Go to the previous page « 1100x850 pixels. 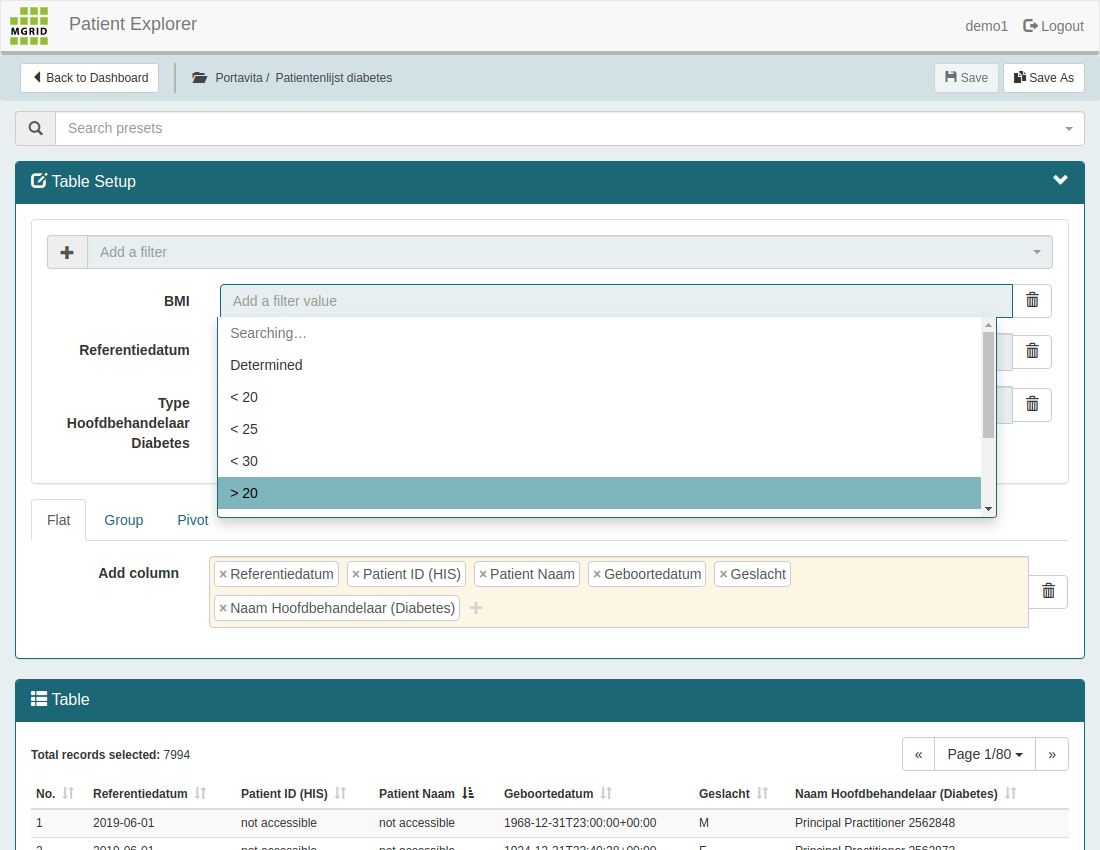[x=918, y=755]
